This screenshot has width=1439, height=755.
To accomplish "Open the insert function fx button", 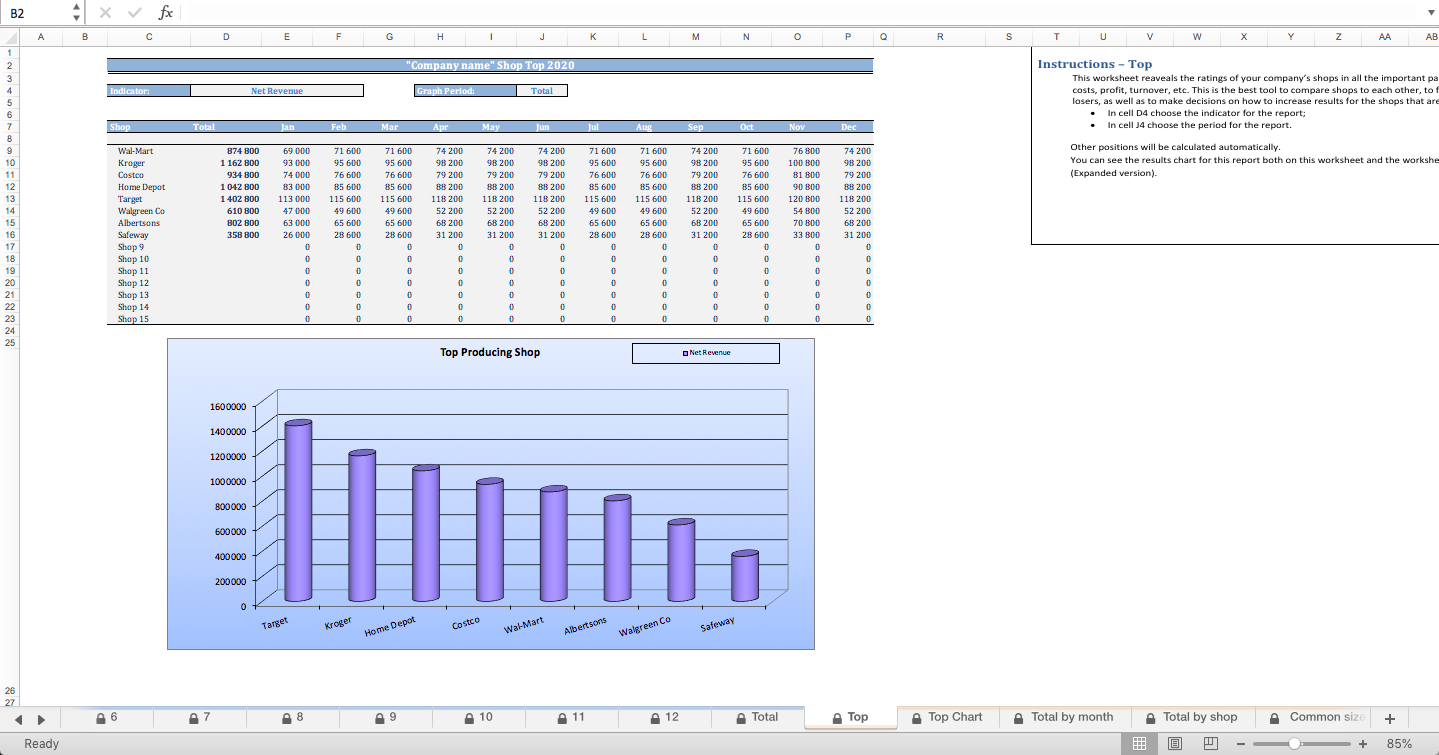I will pos(166,12).
